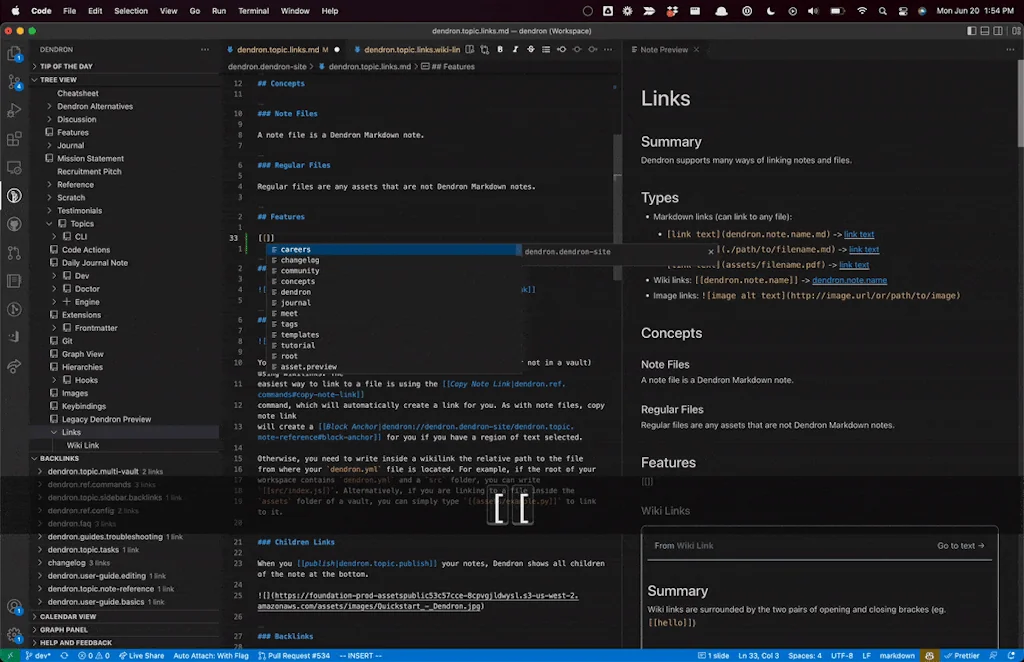Insert a bulleted list via the toolbar icon
This screenshot has height=662, width=1024.
(547, 49)
